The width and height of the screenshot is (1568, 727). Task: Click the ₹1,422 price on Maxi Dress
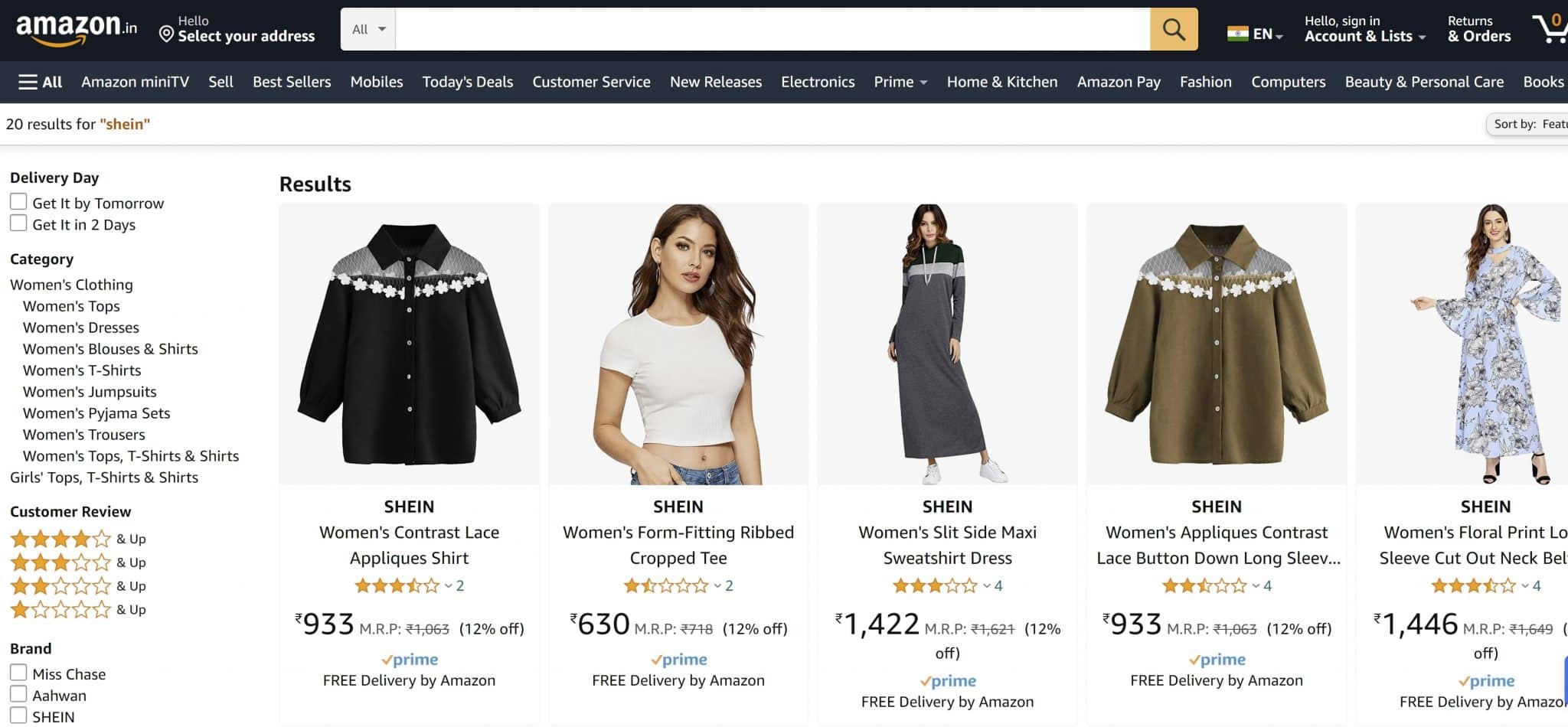(877, 624)
